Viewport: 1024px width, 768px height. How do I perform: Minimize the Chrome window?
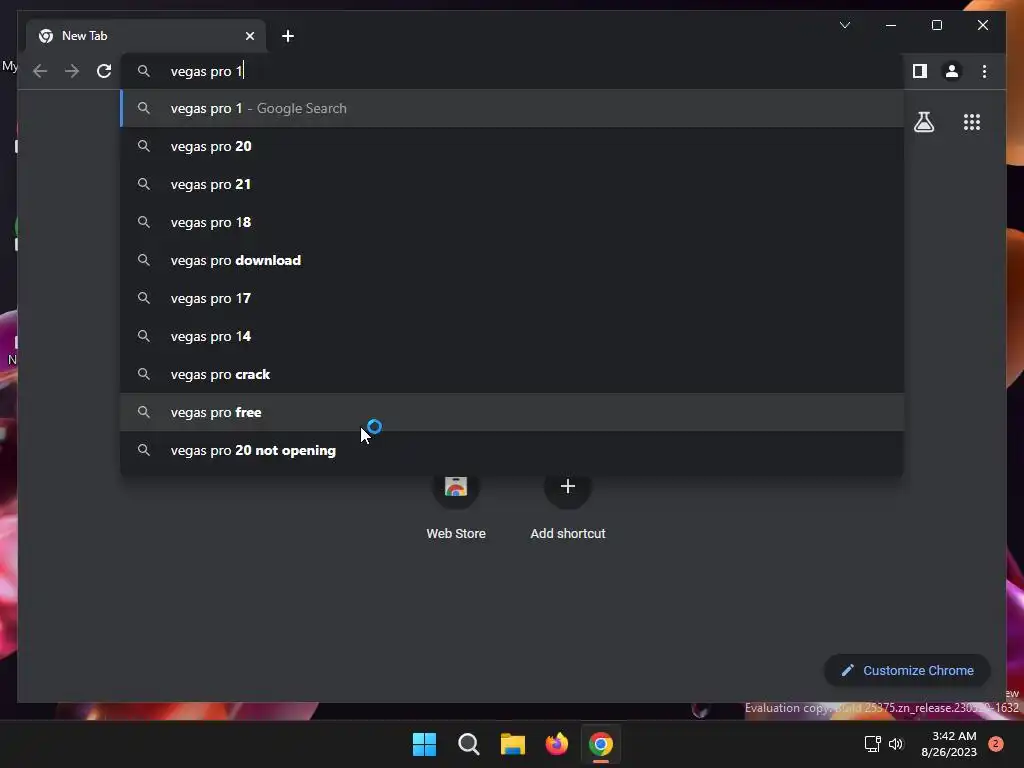[891, 25]
